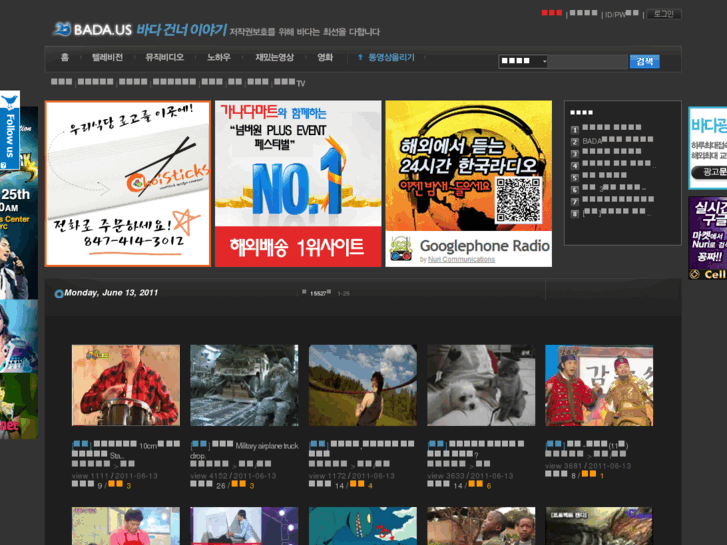Screen dimensions: 727x545
Task: Open the 가나다마트 NO.1 event banner
Action: [298, 184]
